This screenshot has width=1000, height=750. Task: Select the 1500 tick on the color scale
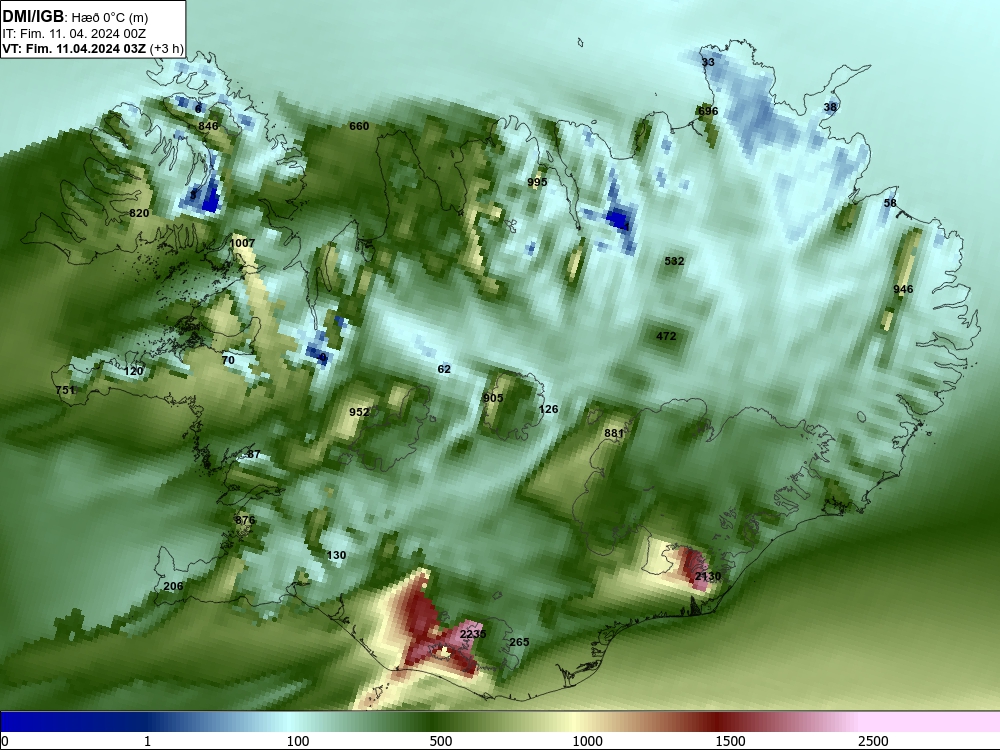(x=730, y=741)
